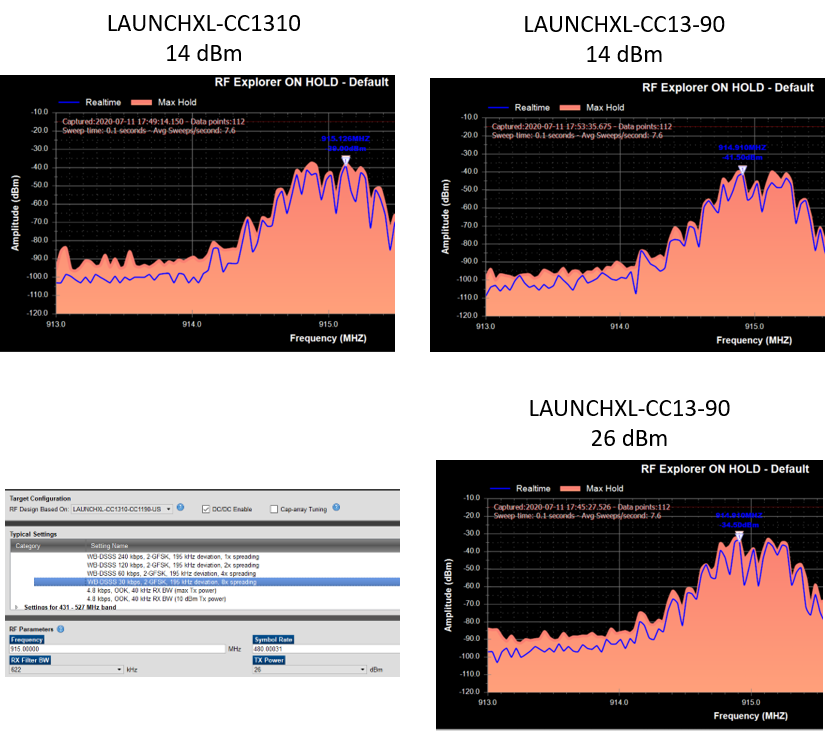Viewport: 825px width, 731px height.
Task: Click the peak marker triangle on top-left spectrum
Action: pos(345,158)
